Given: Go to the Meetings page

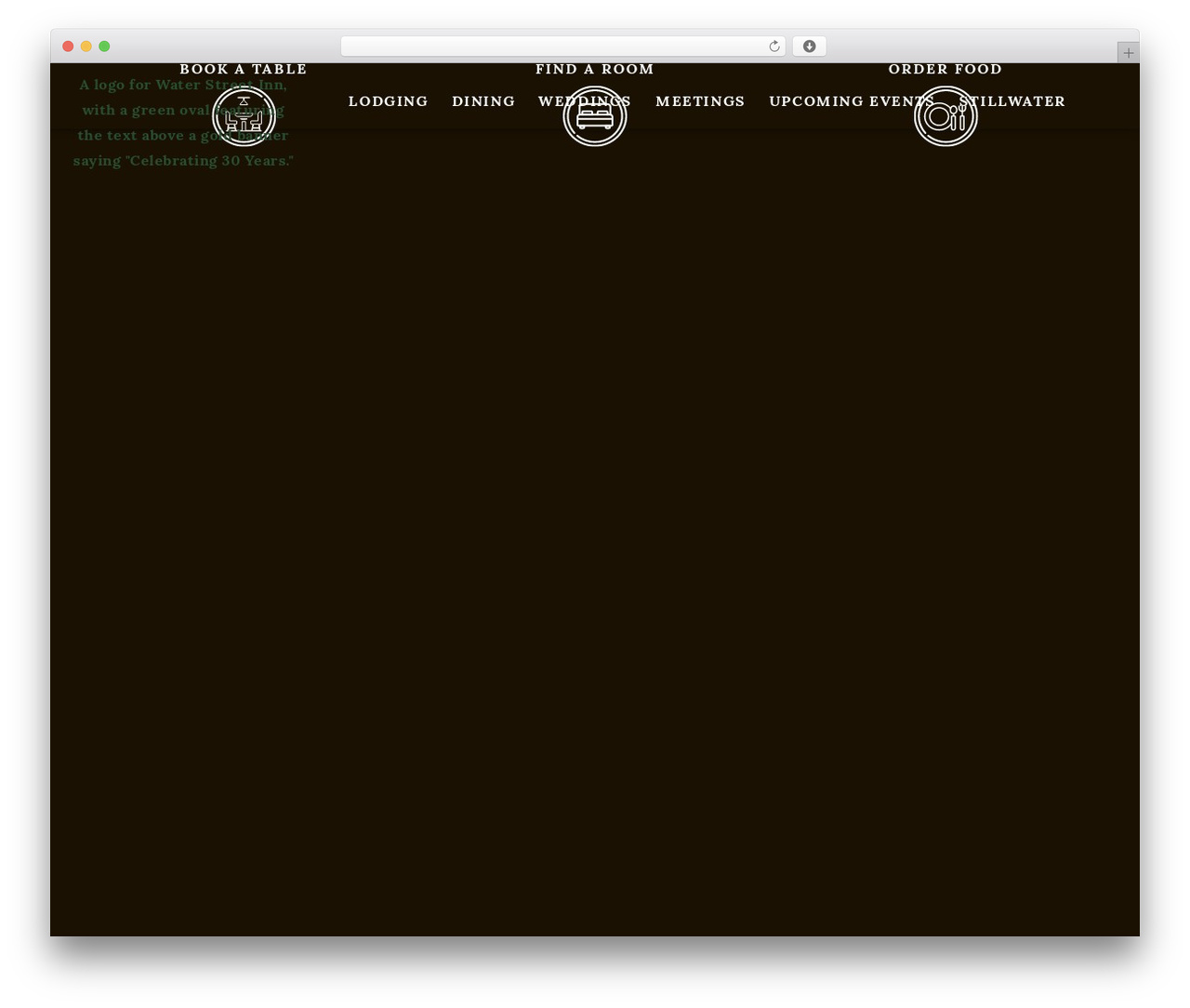Looking at the screenshot, I should pos(700,101).
